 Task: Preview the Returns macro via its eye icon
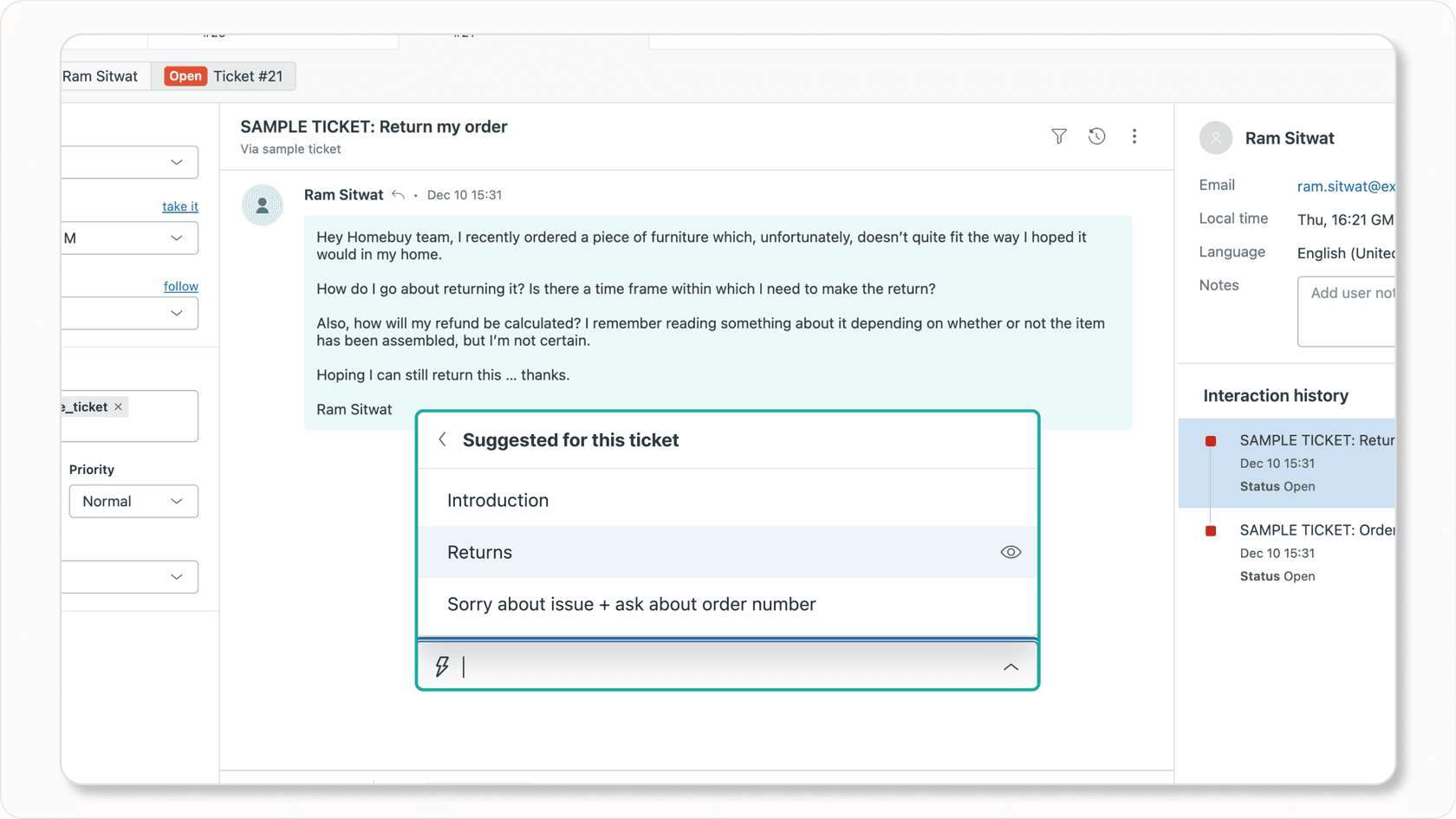pos(1010,552)
